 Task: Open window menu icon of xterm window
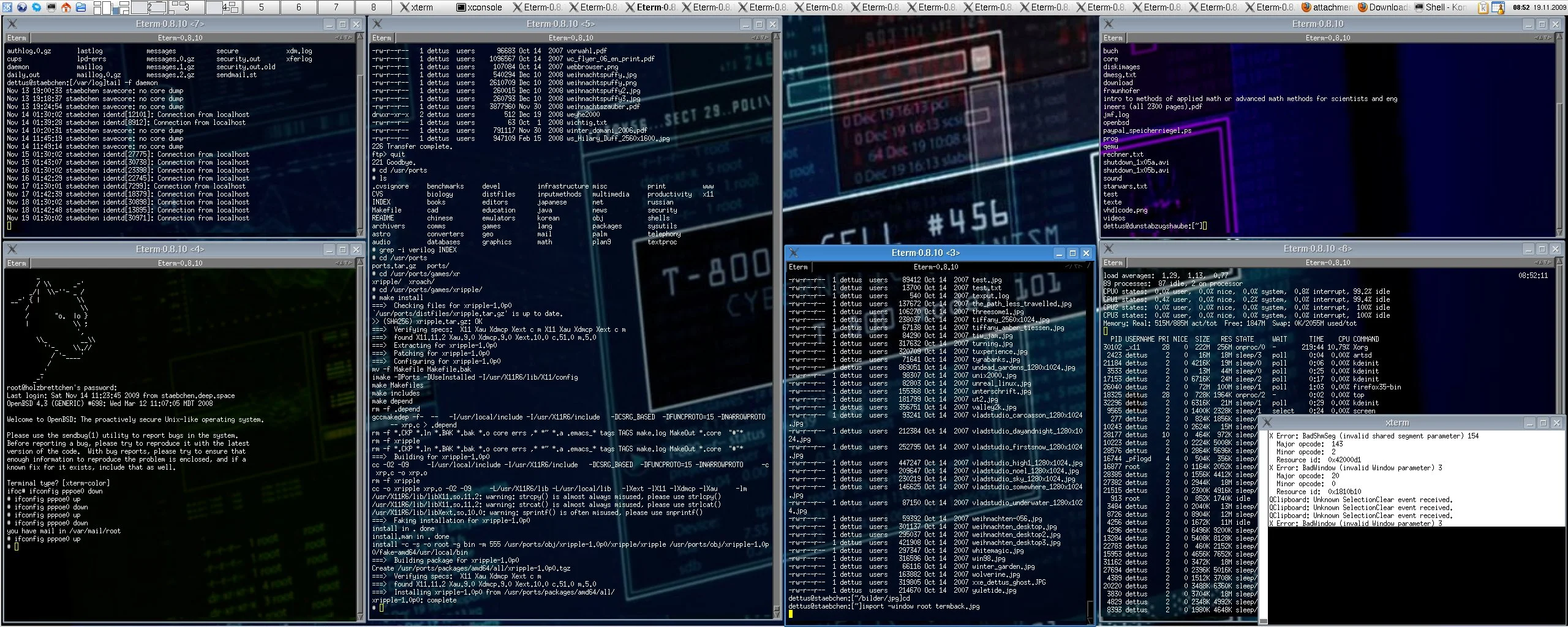[x=1267, y=422]
